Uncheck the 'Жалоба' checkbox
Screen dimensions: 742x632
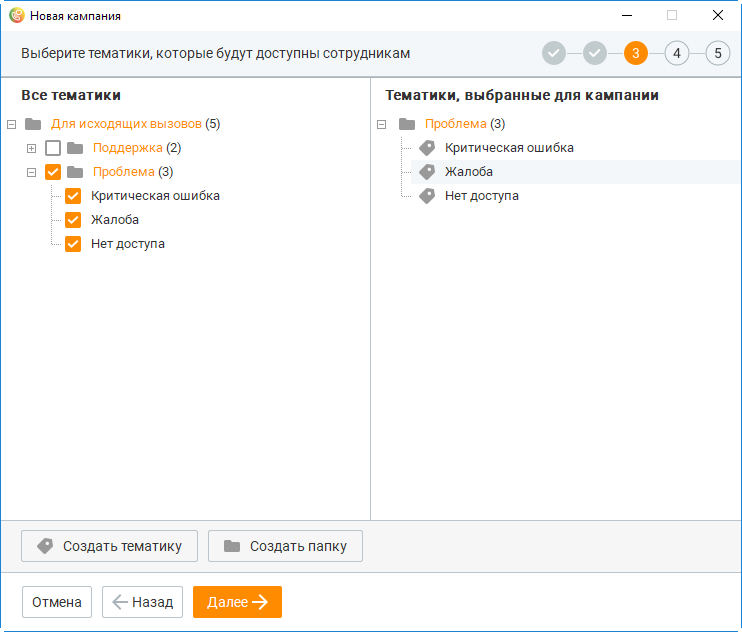pyautogui.click(x=73, y=220)
